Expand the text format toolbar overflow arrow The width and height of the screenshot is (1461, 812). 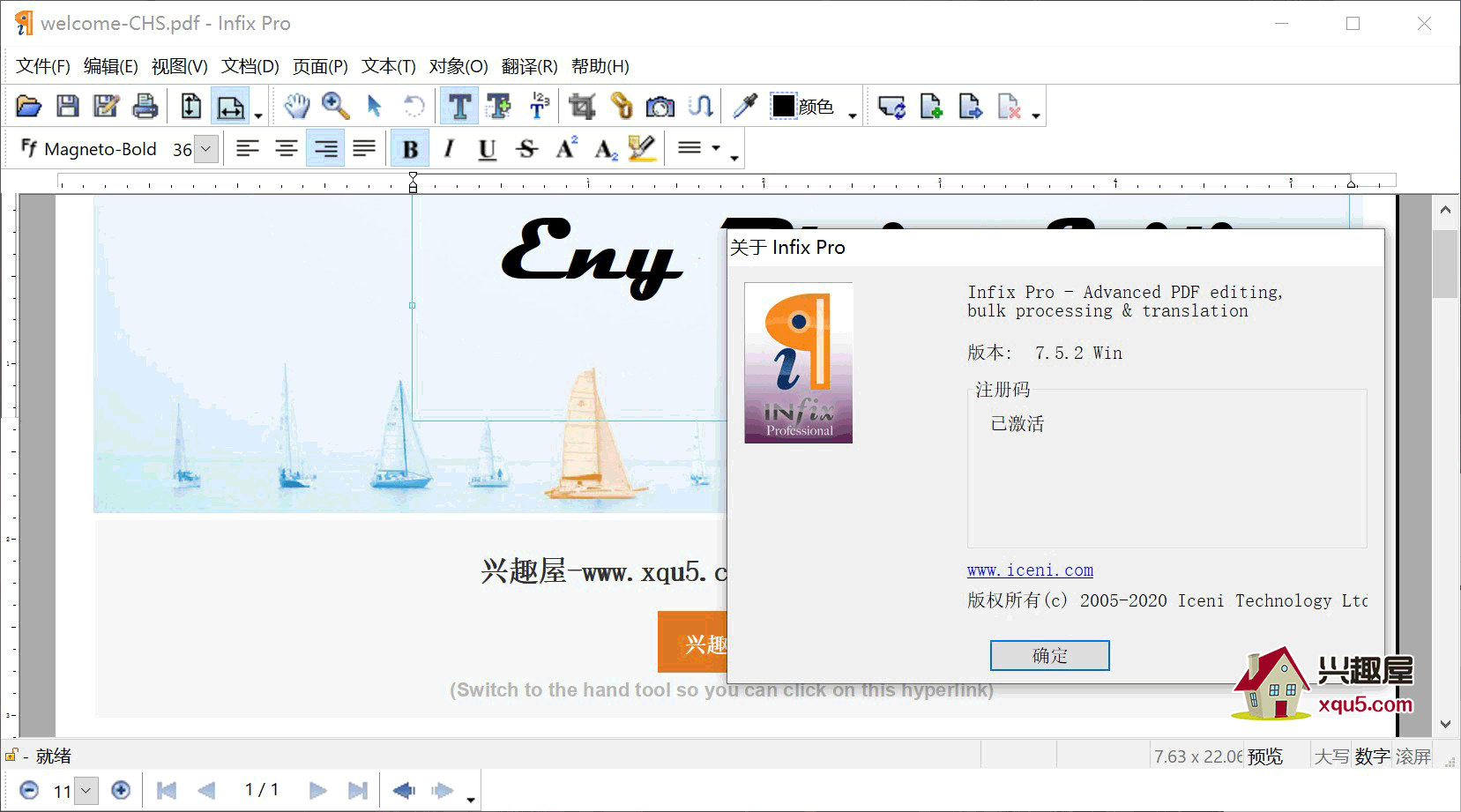(734, 158)
